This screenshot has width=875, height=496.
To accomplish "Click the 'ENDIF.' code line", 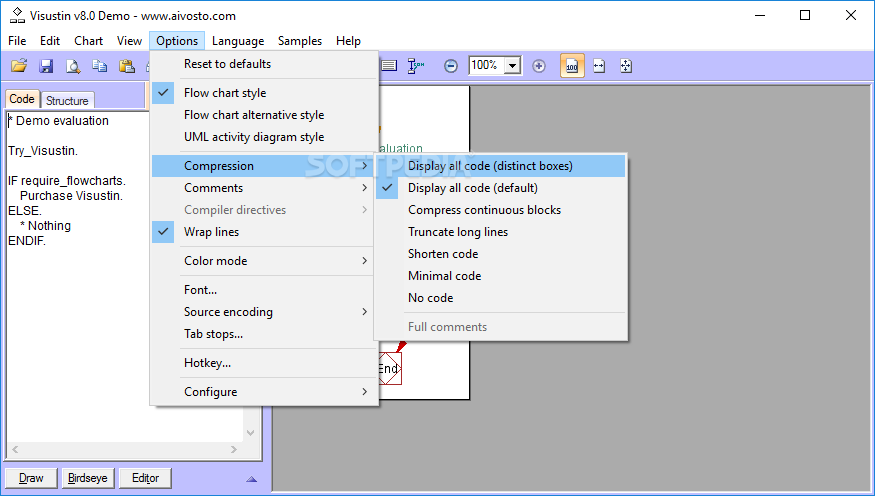I will coord(27,241).
